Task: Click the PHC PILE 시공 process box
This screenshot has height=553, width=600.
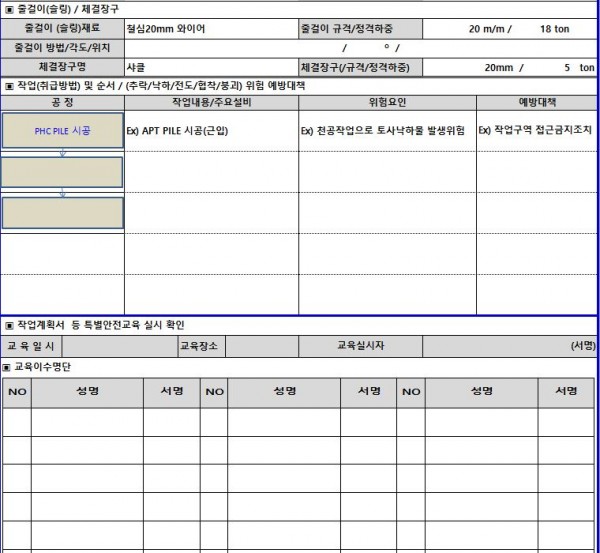Action: coord(62,130)
